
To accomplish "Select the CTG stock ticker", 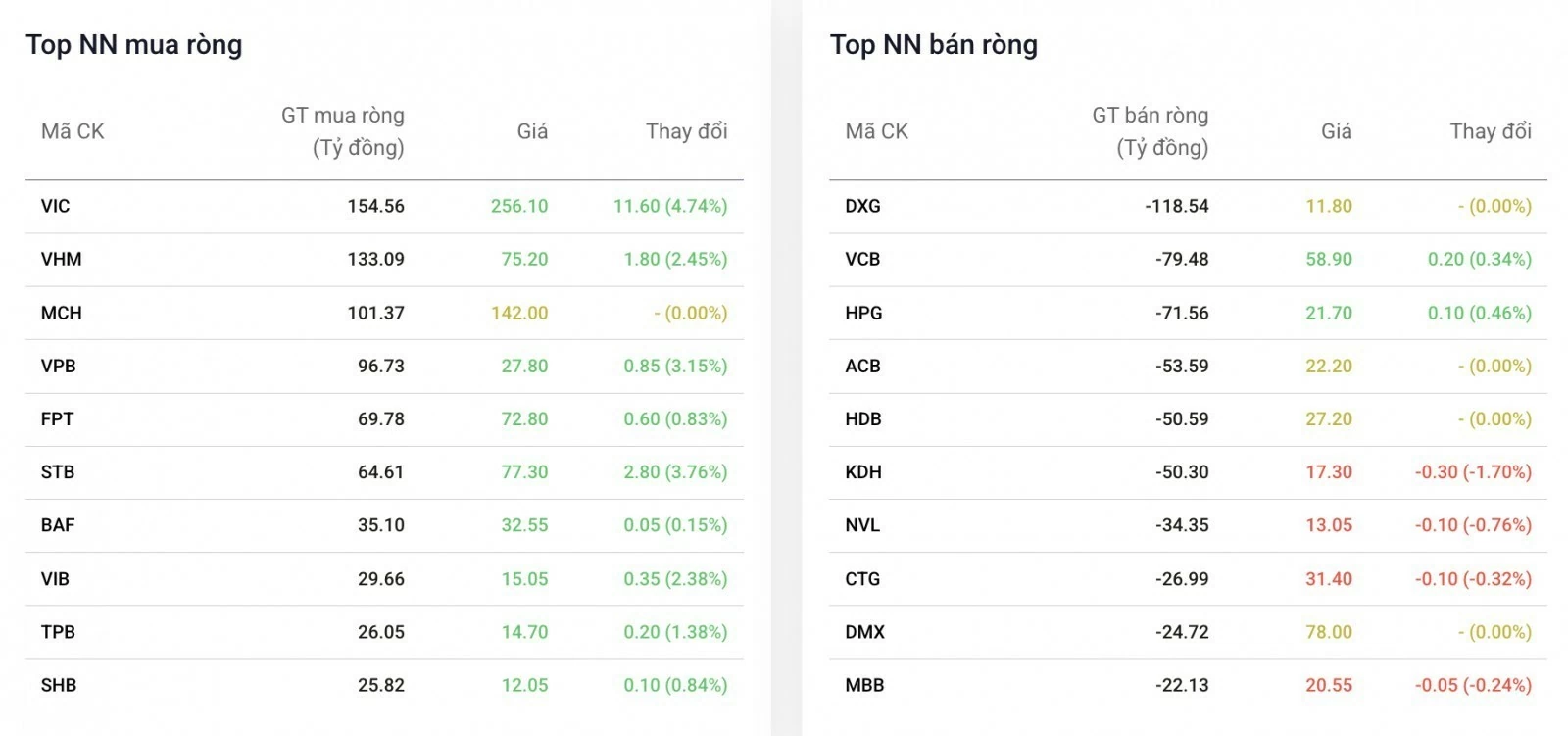I will (862, 578).
